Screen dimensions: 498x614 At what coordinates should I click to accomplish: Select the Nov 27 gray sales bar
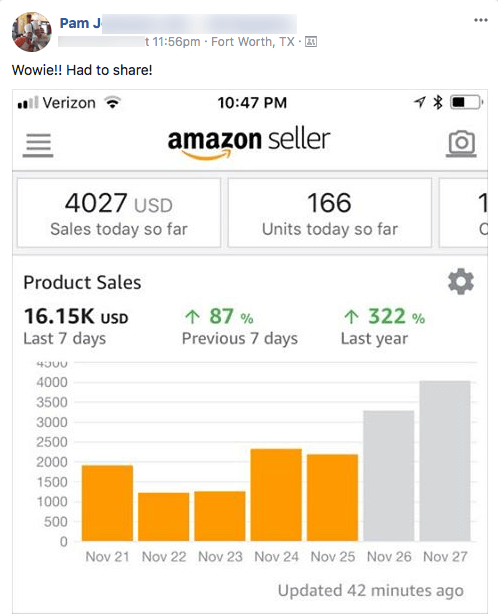point(445,461)
